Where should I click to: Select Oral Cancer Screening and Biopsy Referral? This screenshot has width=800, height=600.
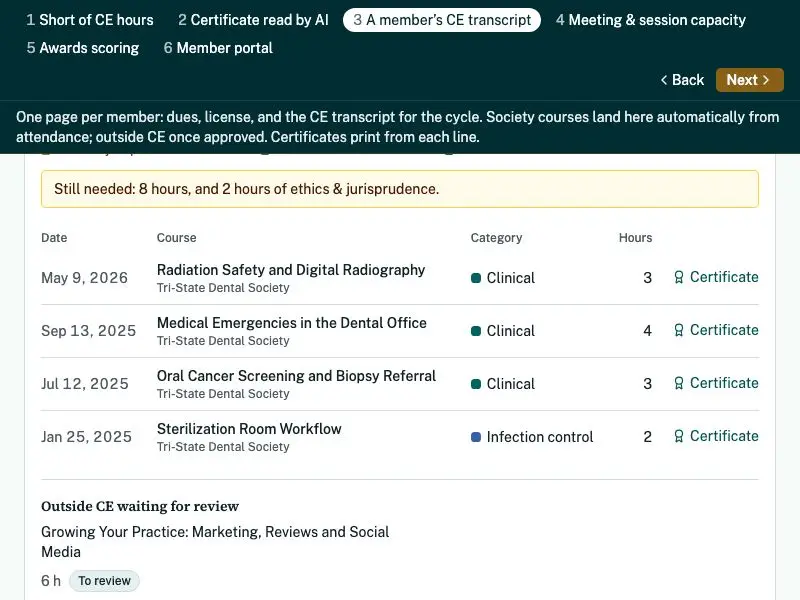click(296, 376)
